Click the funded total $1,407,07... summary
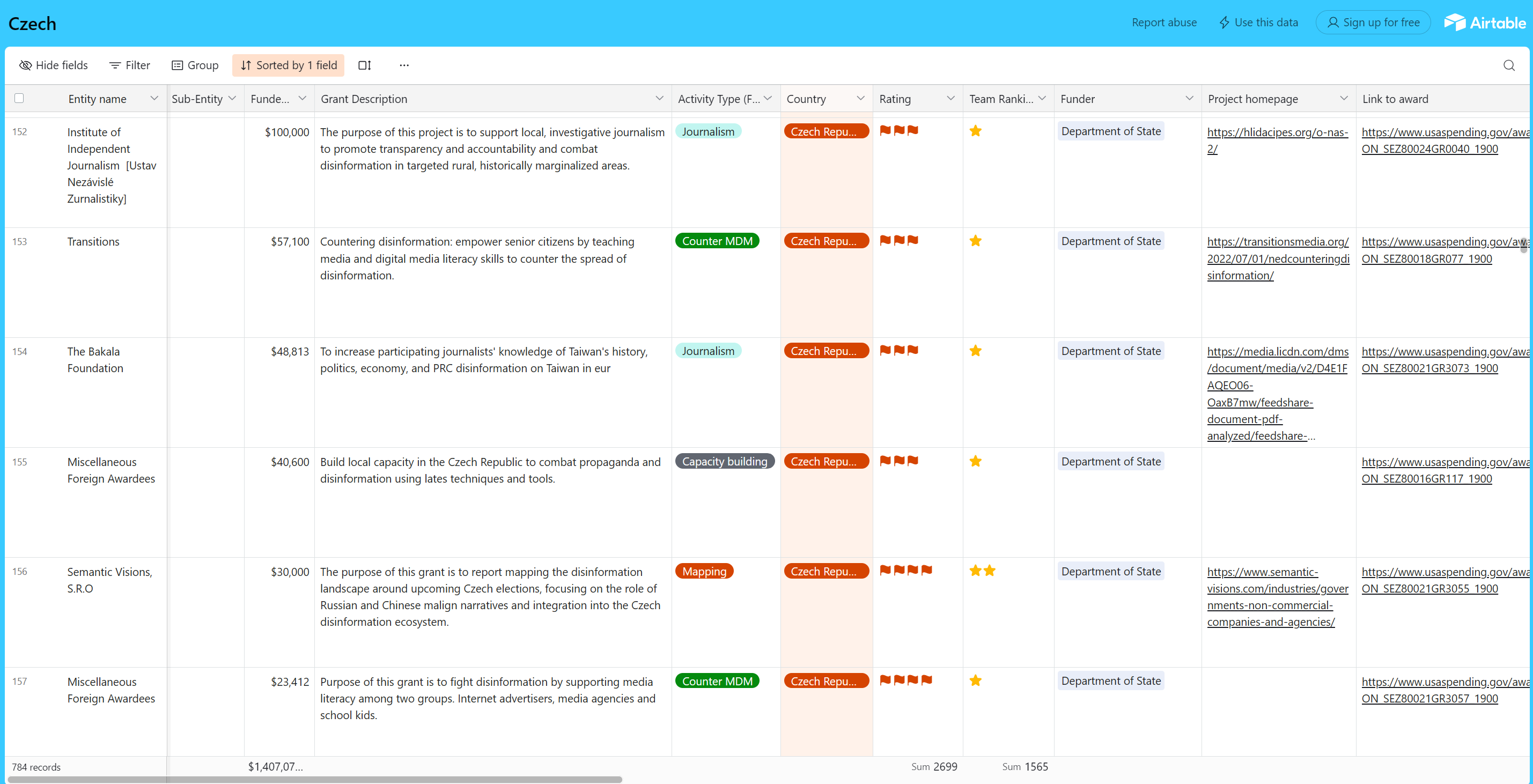This screenshot has height=784, width=1533. [276, 767]
